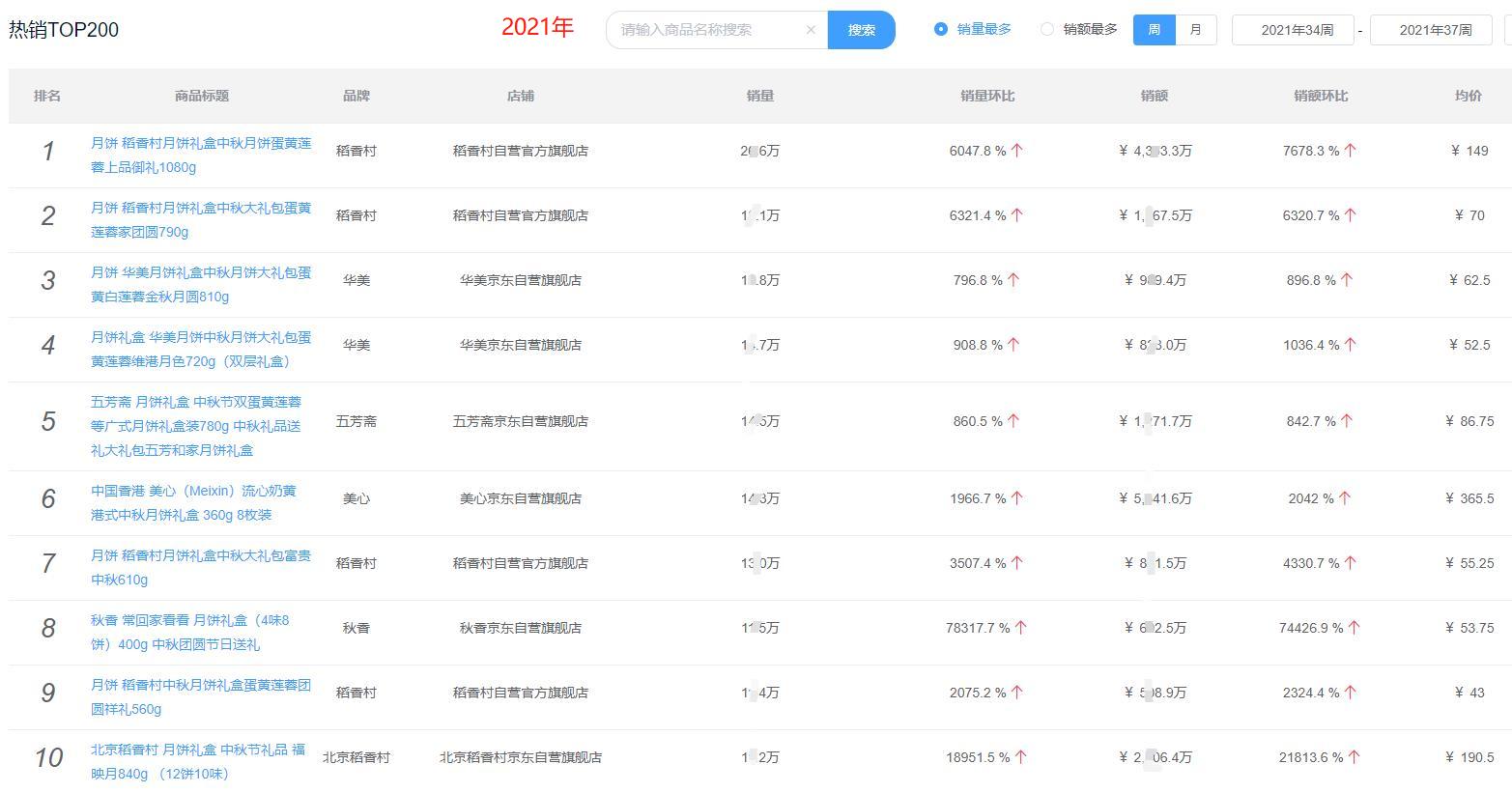Click the red arrow beside 860.5% for 五芳斋

tap(1013, 421)
